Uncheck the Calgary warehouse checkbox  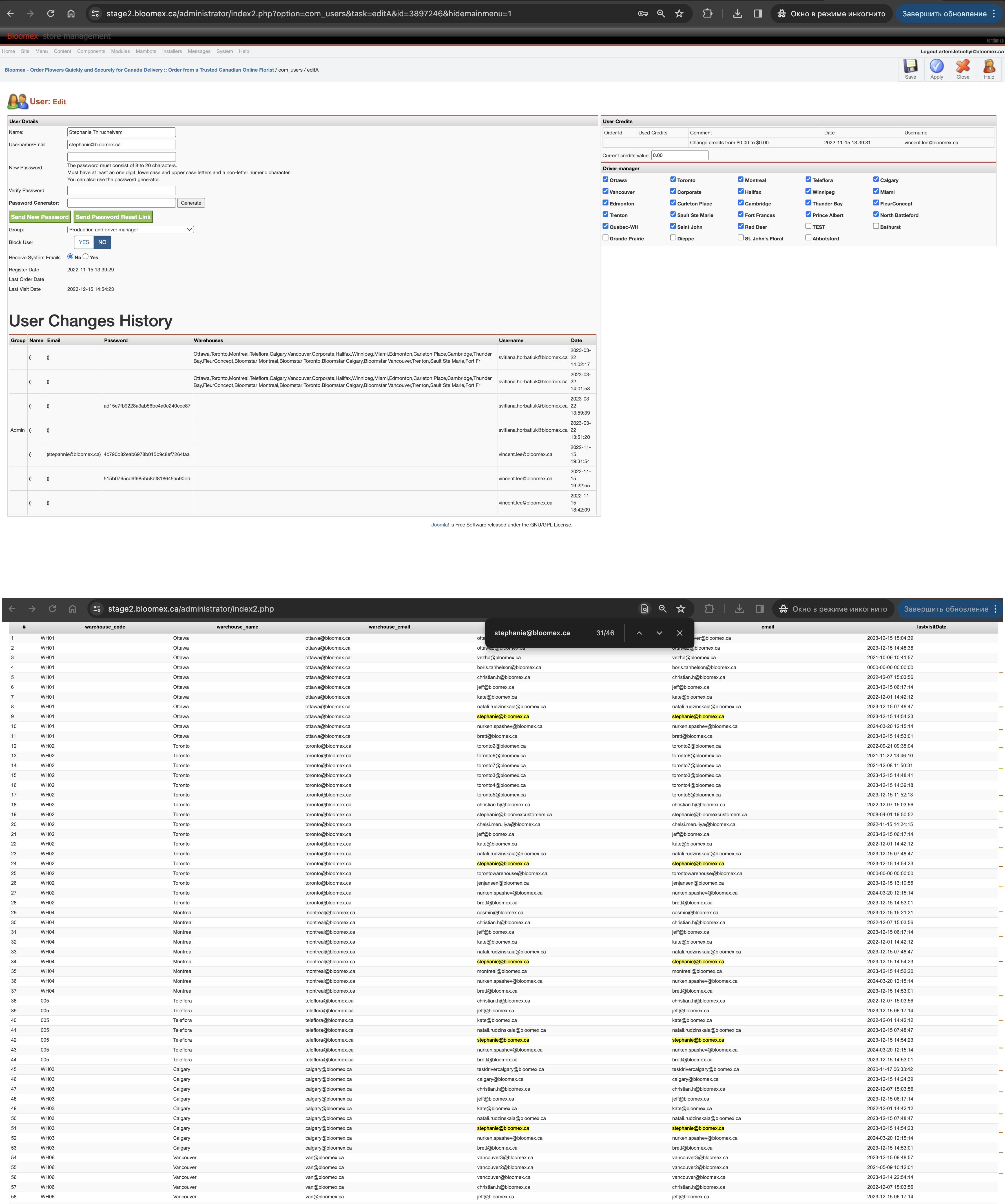[x=876, y=180]
